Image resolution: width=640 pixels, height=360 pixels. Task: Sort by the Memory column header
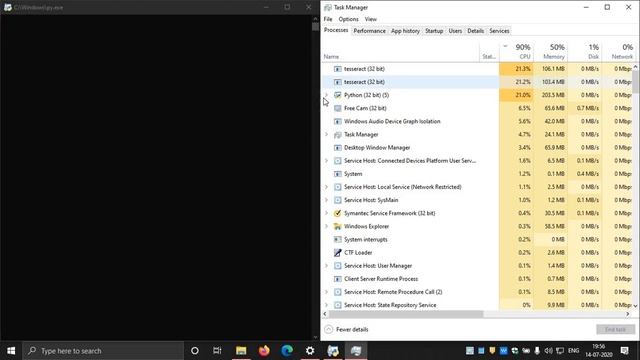[x=551, y=51]
